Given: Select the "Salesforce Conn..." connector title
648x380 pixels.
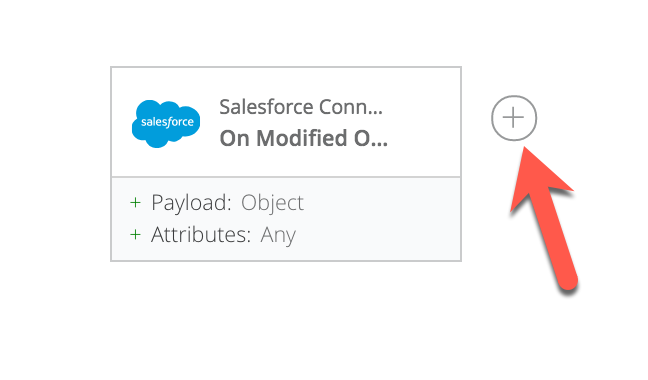Looking at the screenshot, I should [x=301, y=107].
